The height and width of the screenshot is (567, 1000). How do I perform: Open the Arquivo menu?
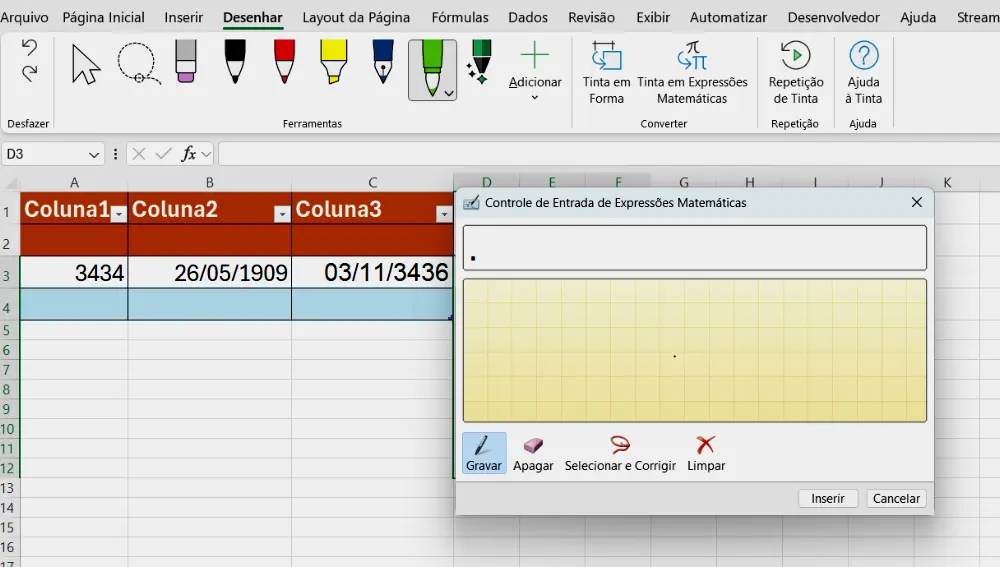24,17
